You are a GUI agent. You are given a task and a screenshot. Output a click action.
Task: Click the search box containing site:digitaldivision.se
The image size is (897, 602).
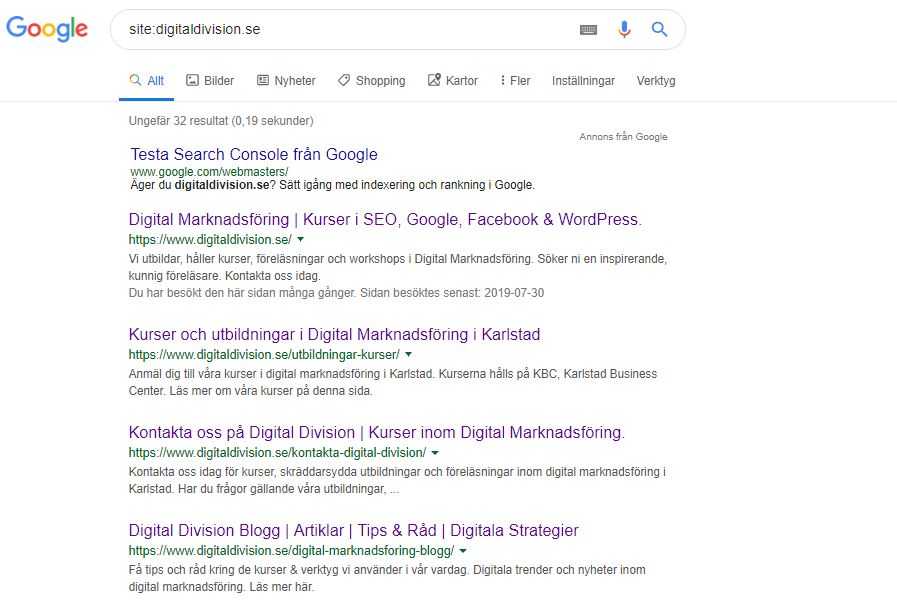(343, 29)
